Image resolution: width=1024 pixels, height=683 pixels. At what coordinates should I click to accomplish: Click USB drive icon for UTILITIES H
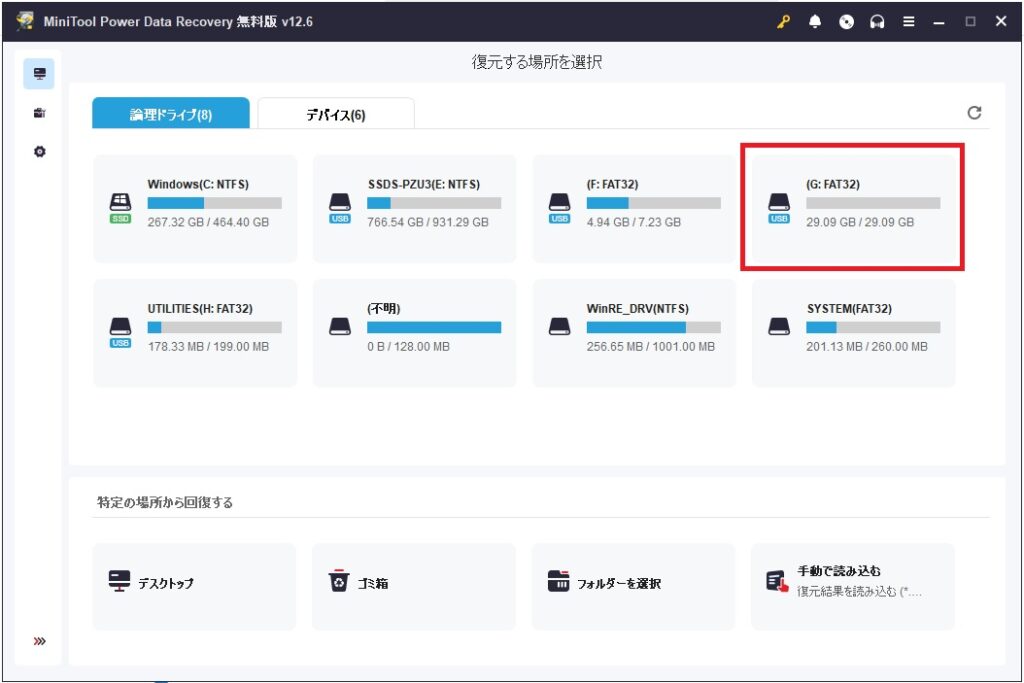coord(120,332)
